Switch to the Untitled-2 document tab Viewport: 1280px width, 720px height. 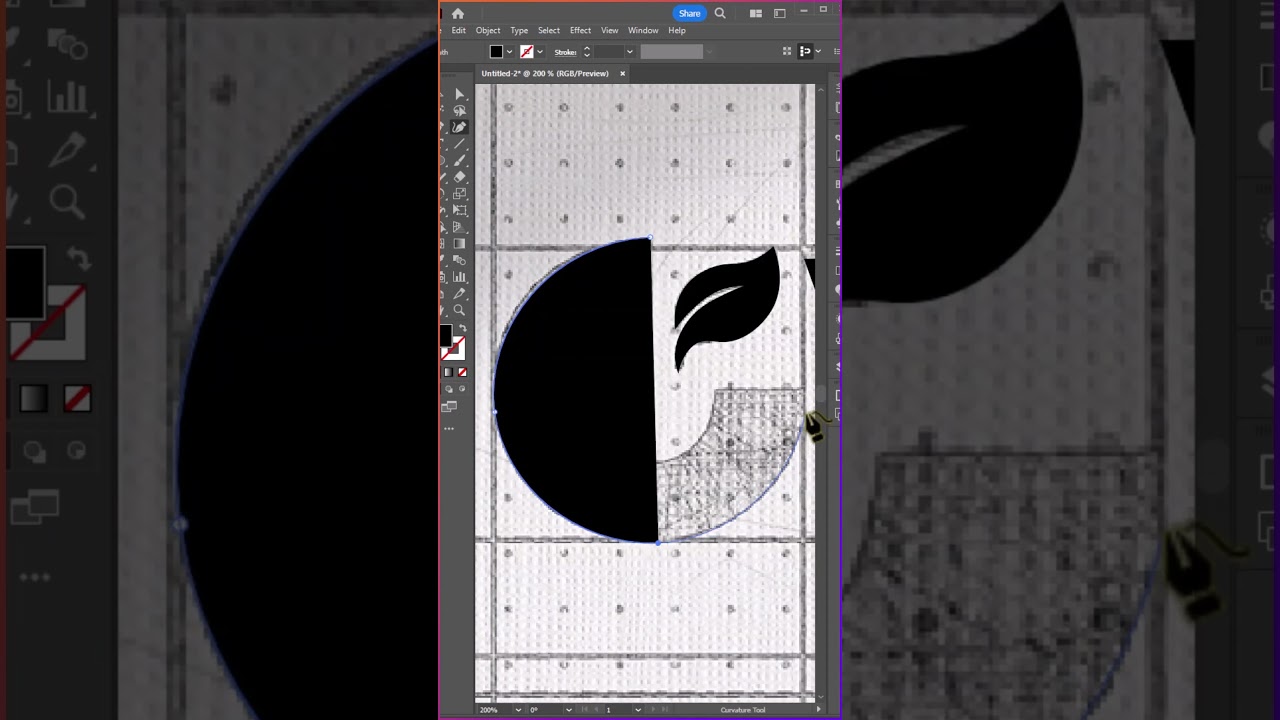point(545,73)
